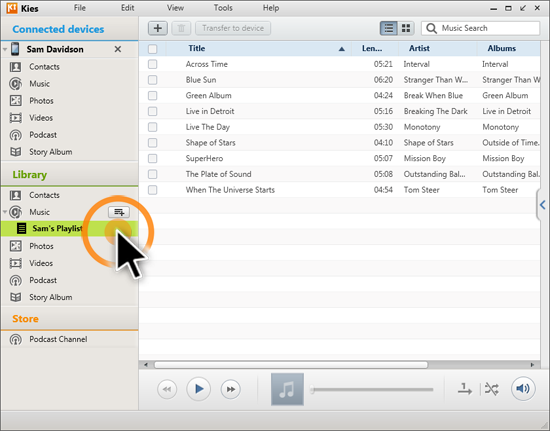Sort by Title column arrow

pyautogui.click(x=342, y=49)
